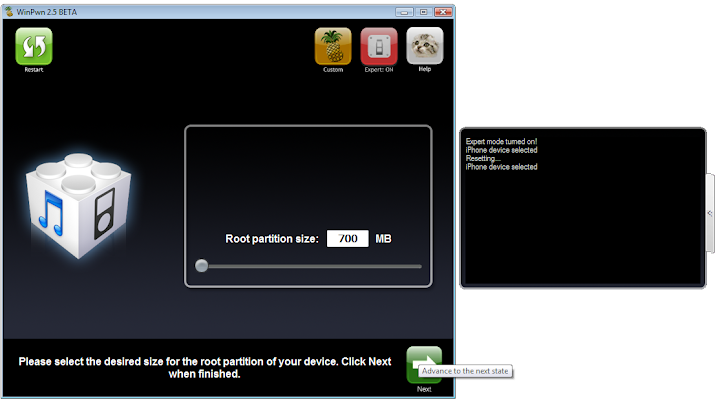Toggle the Expert mode switch off

[379, 46]
